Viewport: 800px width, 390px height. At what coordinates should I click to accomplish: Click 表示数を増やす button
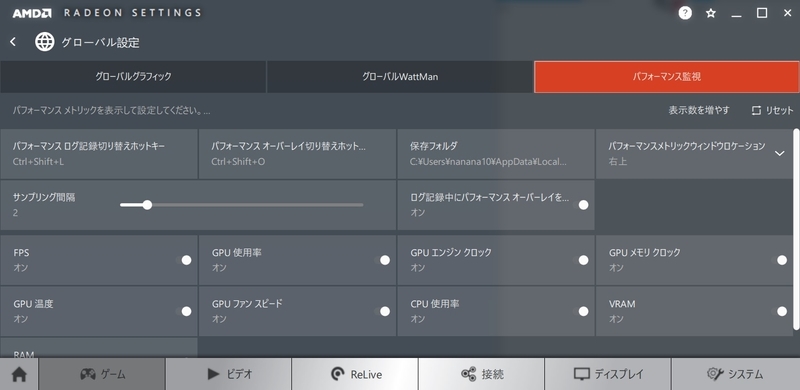tap(699, 110)
